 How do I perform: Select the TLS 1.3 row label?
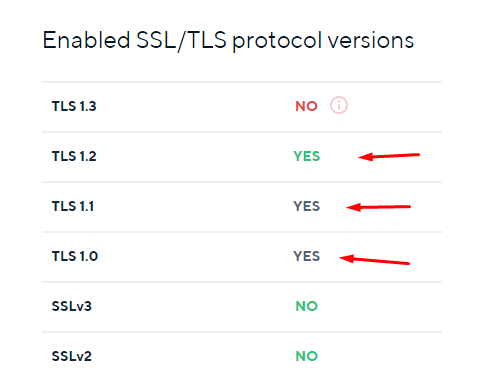pos(74,106)
